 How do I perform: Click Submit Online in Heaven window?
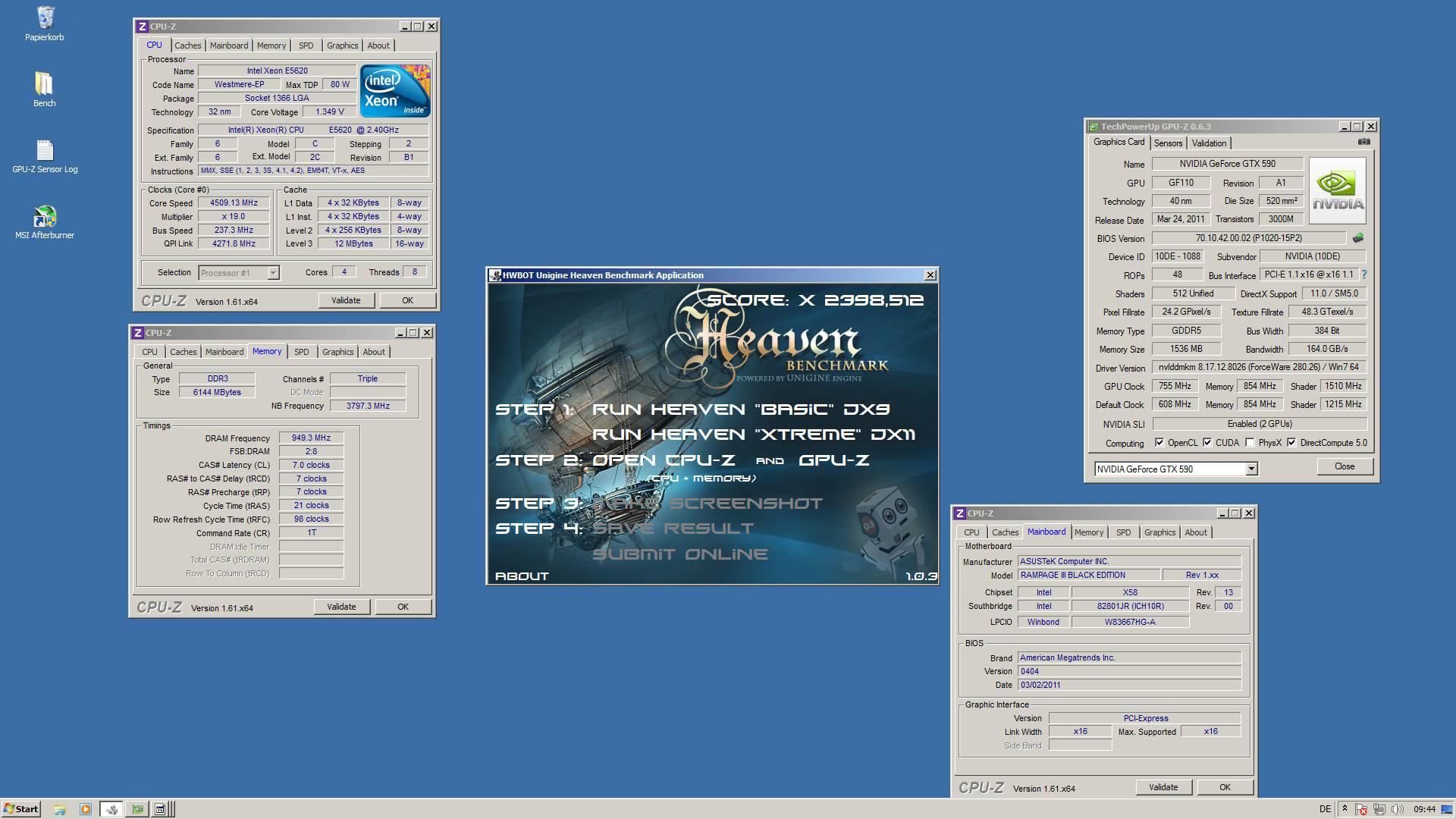[x=679, y=554]
